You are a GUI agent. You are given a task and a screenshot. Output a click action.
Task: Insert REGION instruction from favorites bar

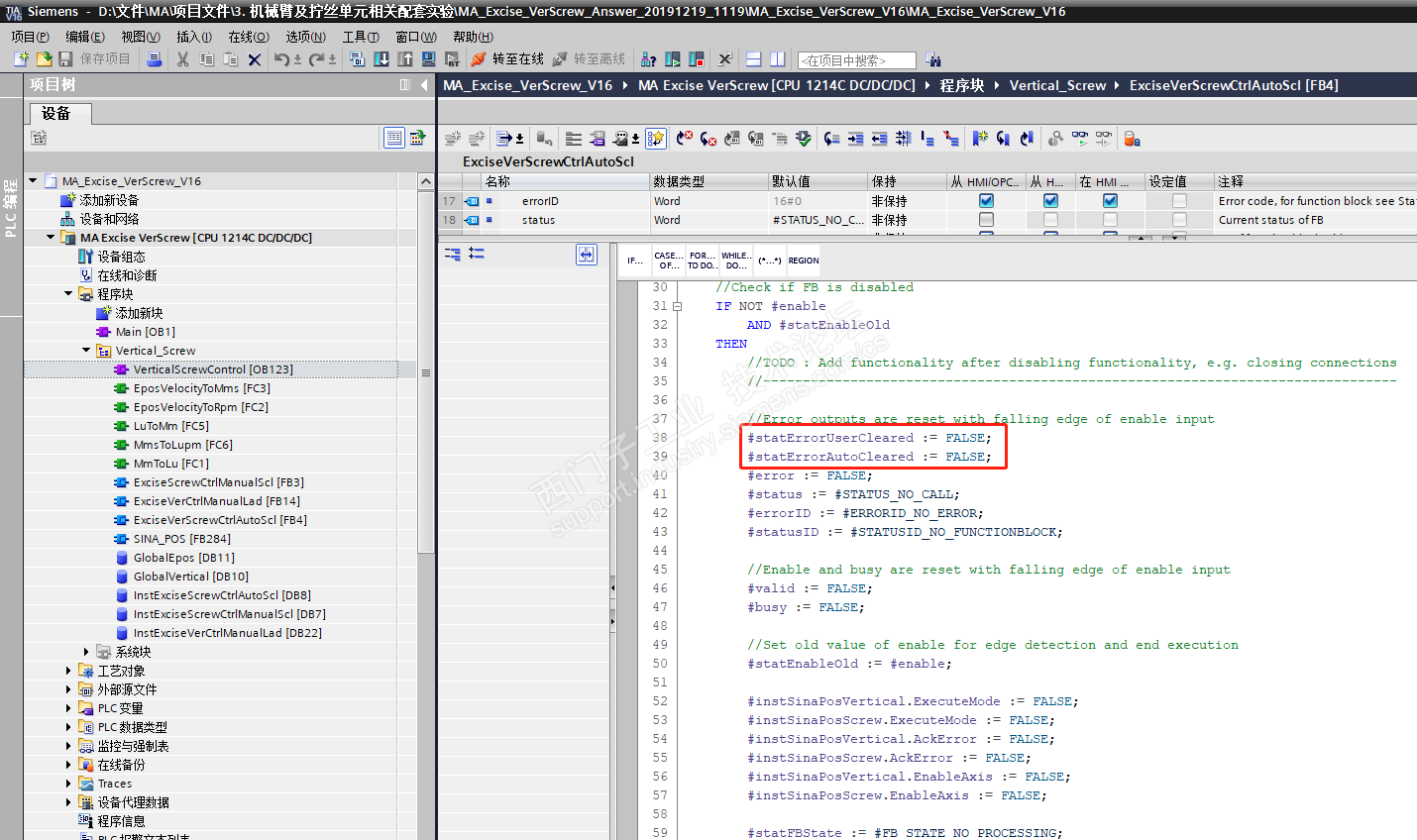pos(803,261)
